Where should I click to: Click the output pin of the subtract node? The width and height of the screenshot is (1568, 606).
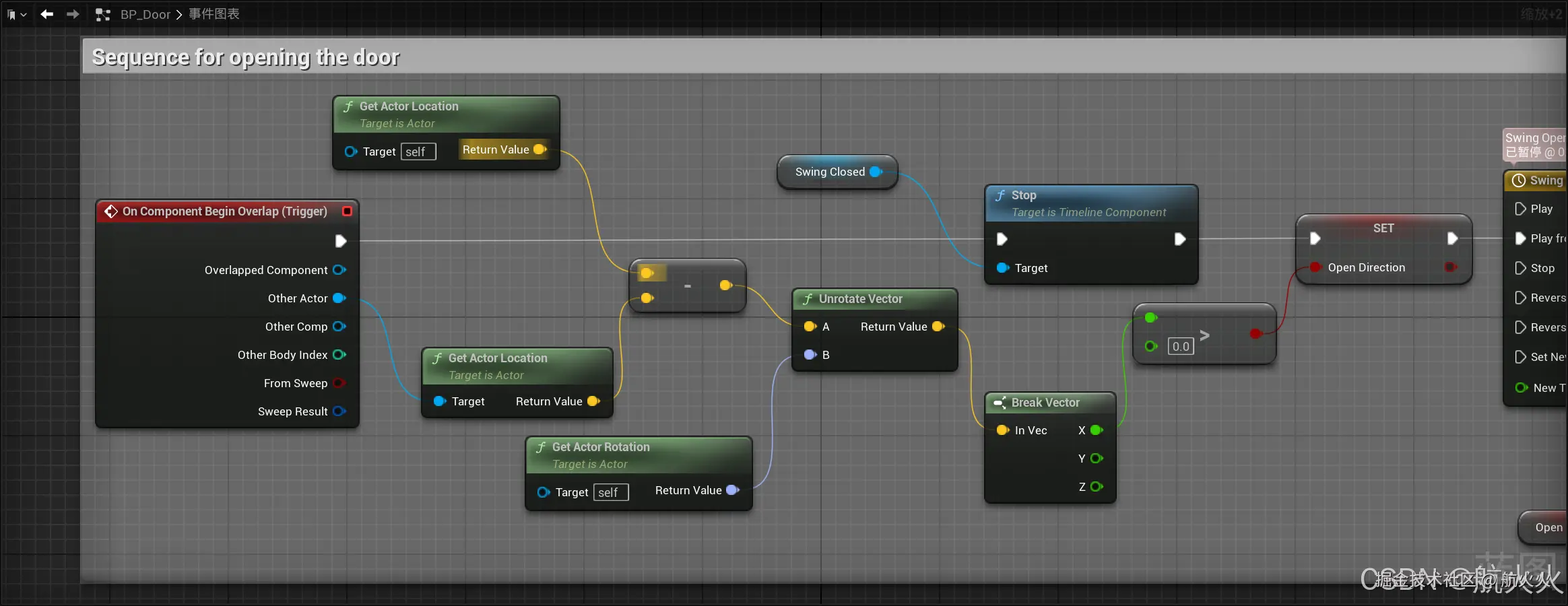click(726, 285)
